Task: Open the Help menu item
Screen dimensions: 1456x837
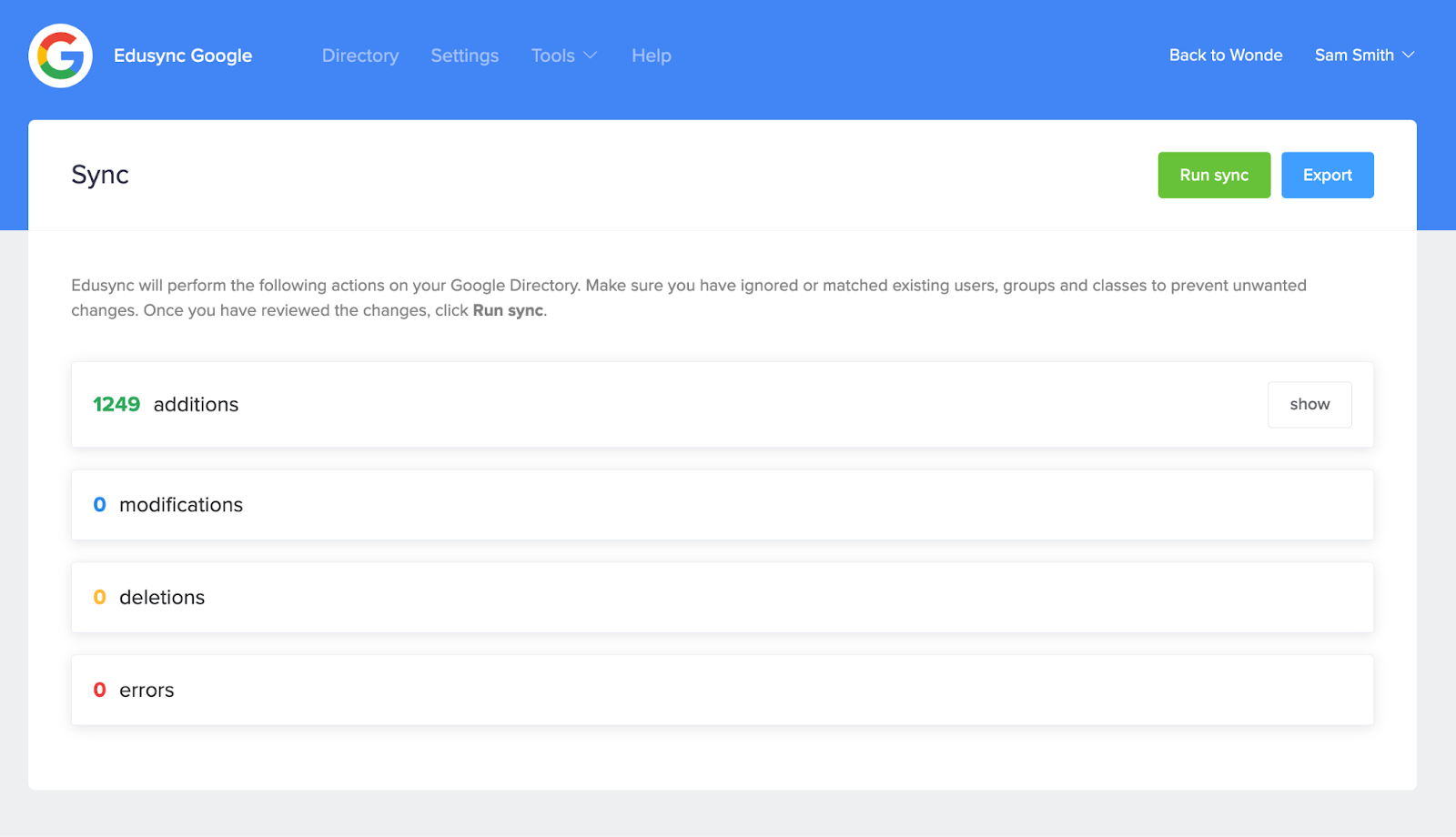Action: pos(651,55)
